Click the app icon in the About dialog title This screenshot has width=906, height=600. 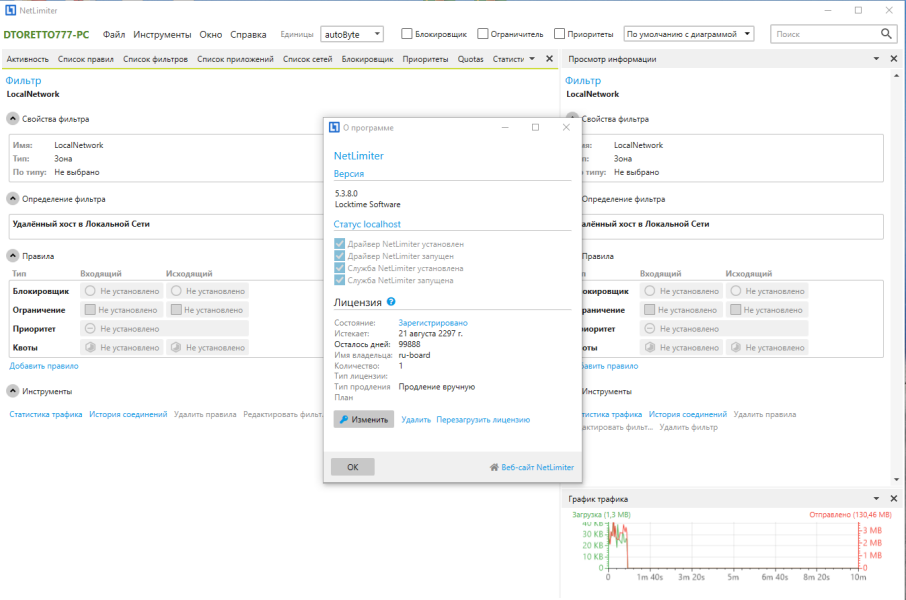point(334,127)
